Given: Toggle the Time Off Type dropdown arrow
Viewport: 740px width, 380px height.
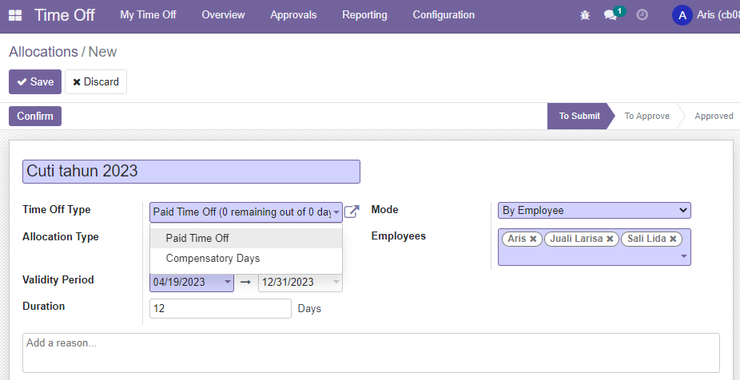Looking at the screenshot, I should (336, 212).
